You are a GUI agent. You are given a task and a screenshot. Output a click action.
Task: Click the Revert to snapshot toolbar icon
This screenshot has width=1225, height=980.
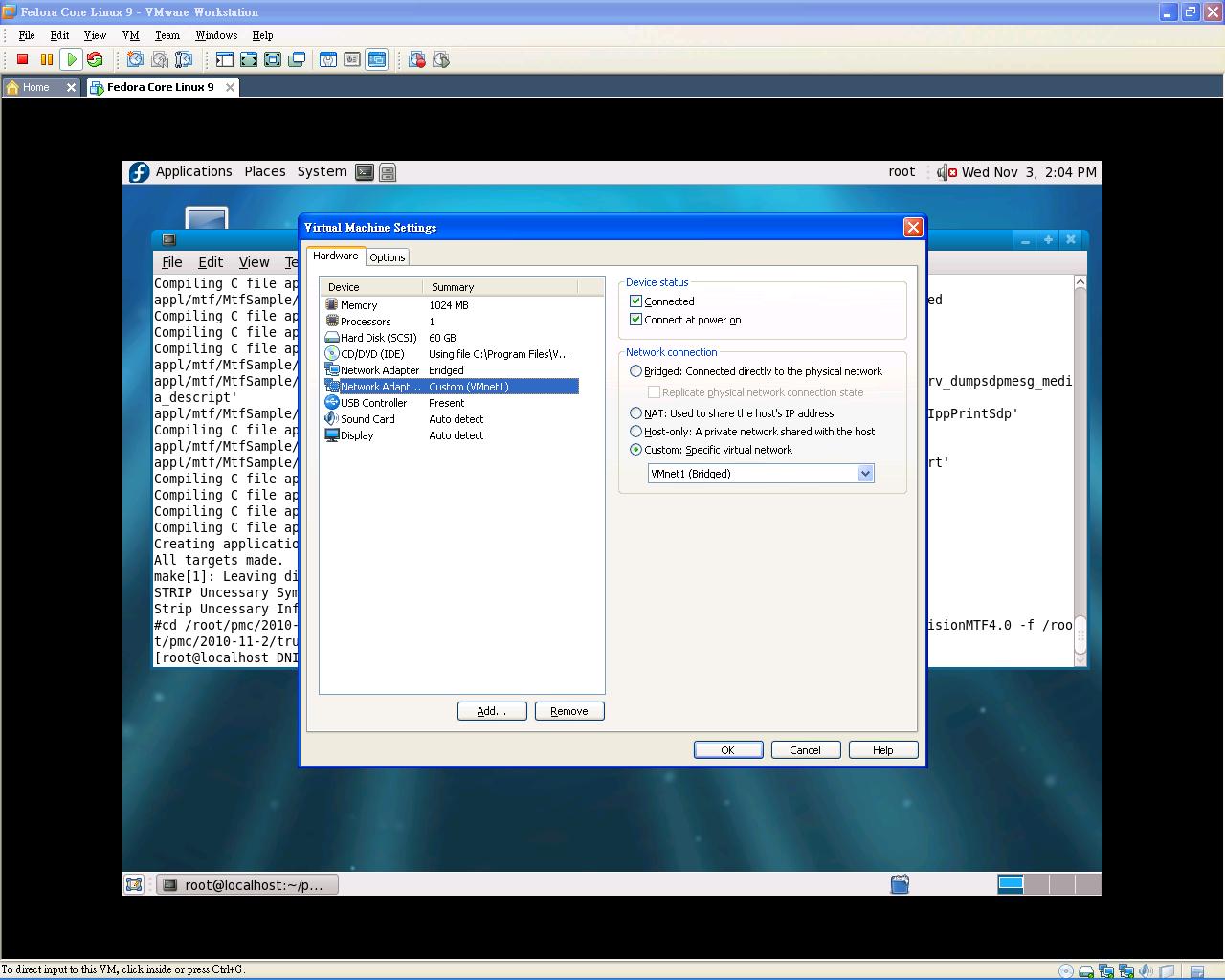click(160, 59)
